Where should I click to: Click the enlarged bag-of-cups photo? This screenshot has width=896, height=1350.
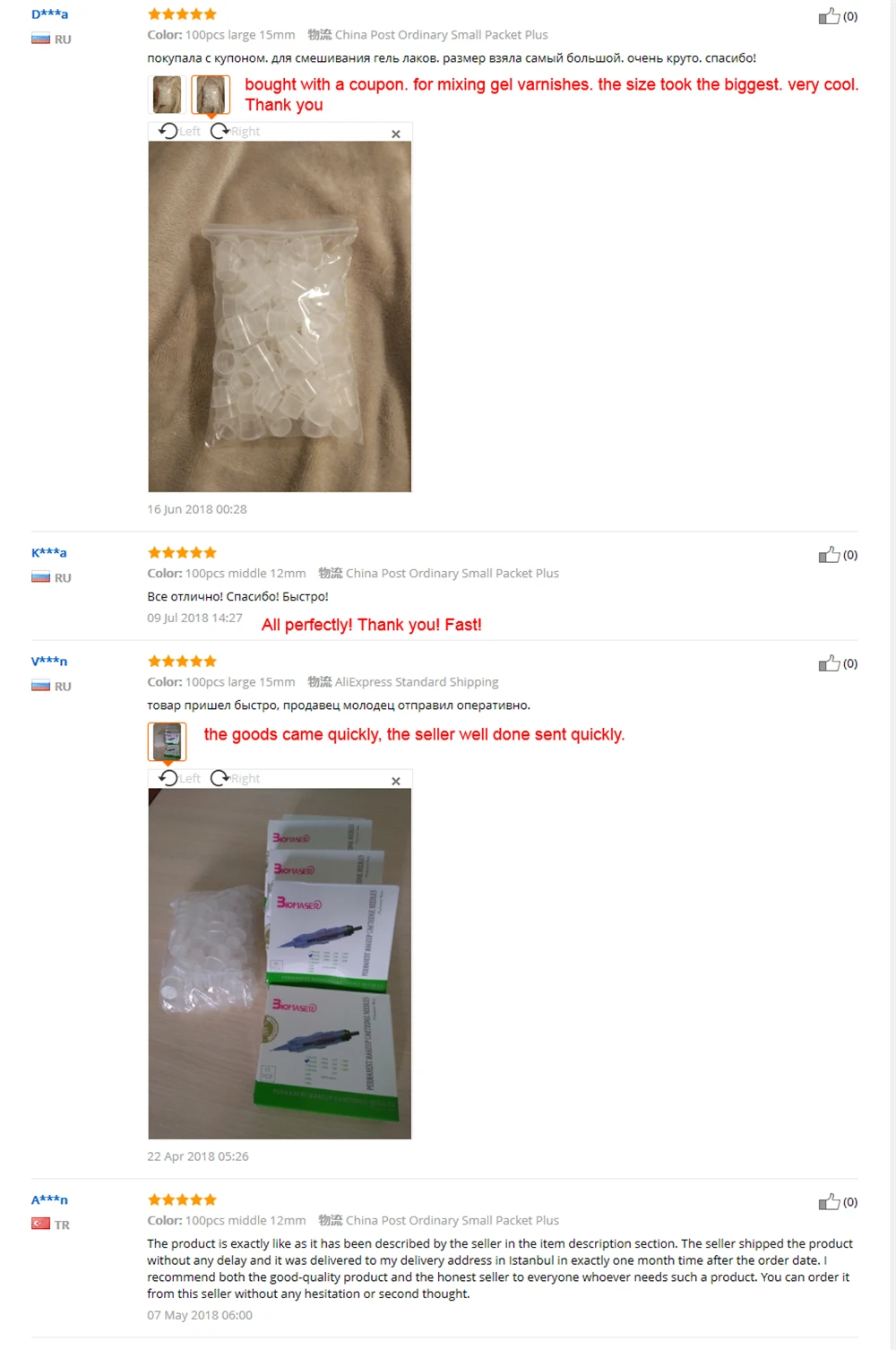coord(280,316)
